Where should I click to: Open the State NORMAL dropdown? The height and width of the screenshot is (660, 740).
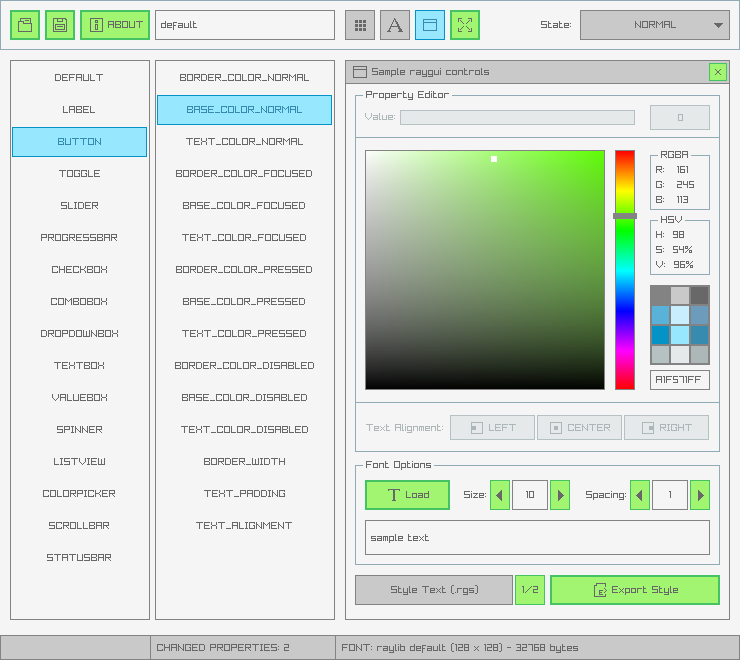click(x=655, y=25)
